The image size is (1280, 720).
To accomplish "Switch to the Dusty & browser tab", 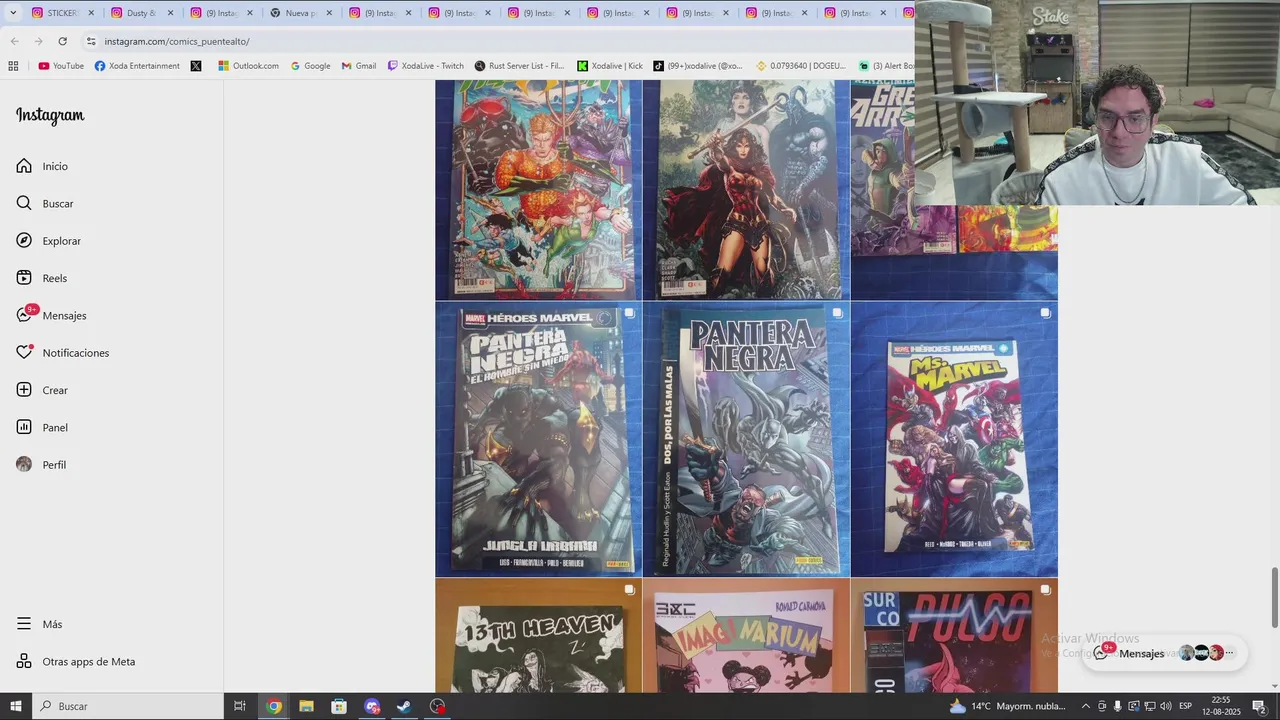I will 141,13.
